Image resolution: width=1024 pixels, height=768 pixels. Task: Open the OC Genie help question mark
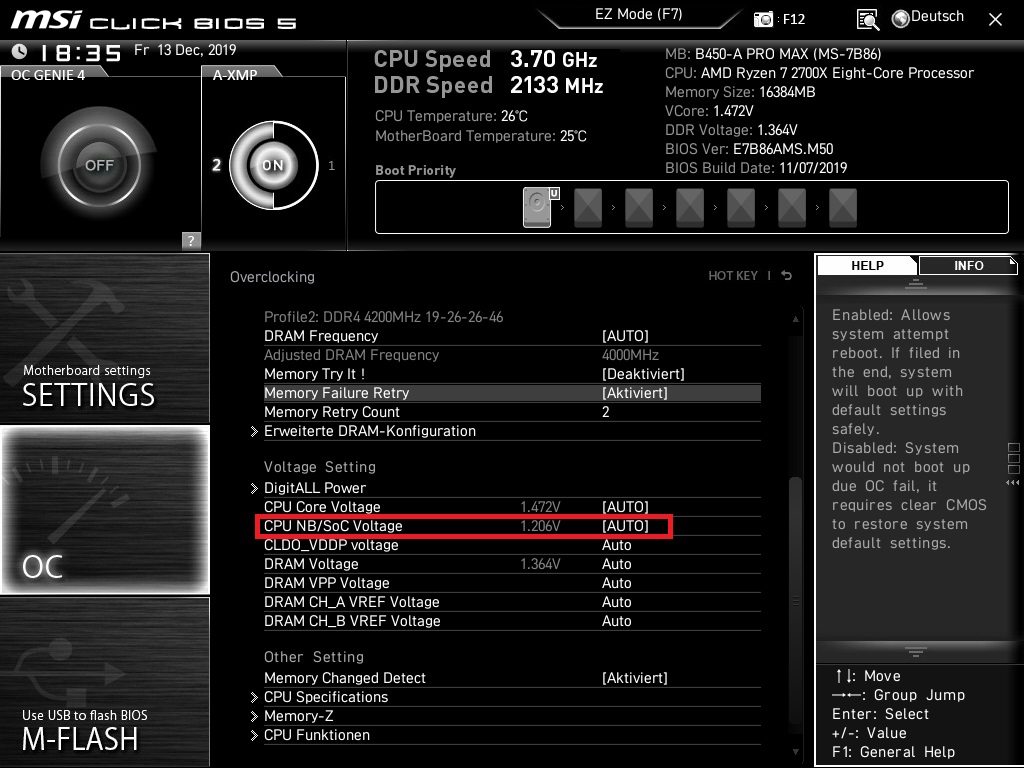click(x=191, y=240)
